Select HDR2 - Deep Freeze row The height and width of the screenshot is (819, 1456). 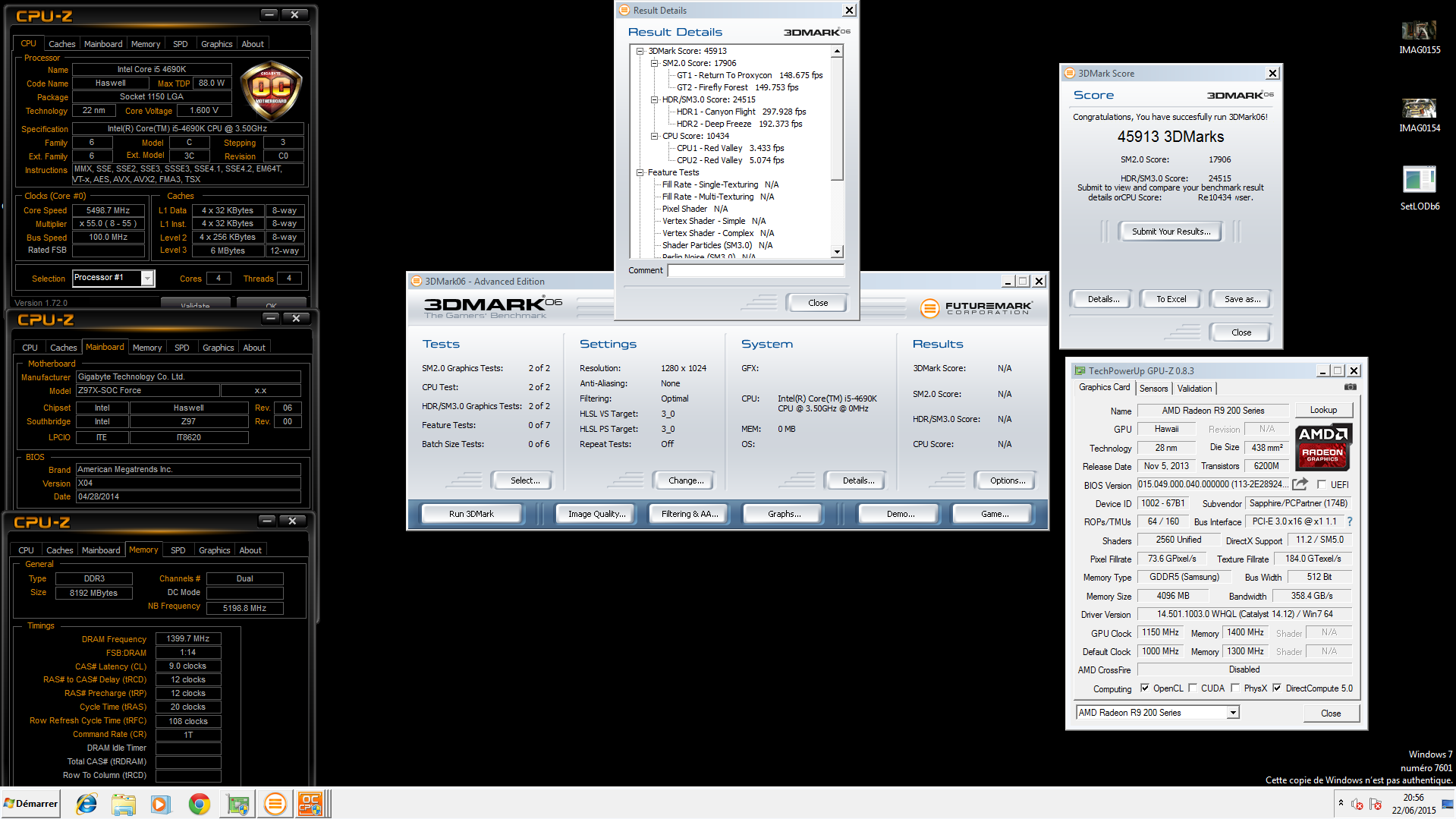point(739,124)
